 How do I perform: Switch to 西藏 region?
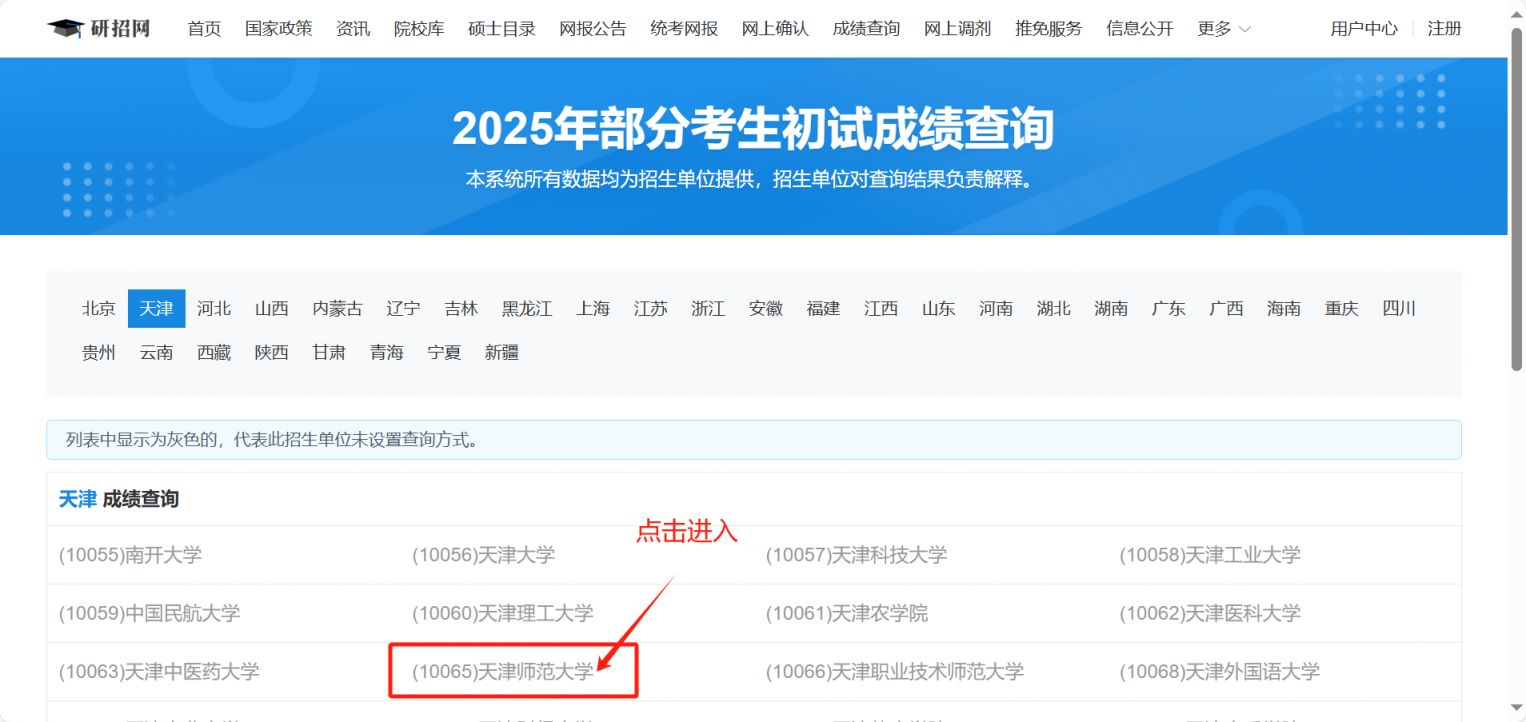(x=214, y=353)
